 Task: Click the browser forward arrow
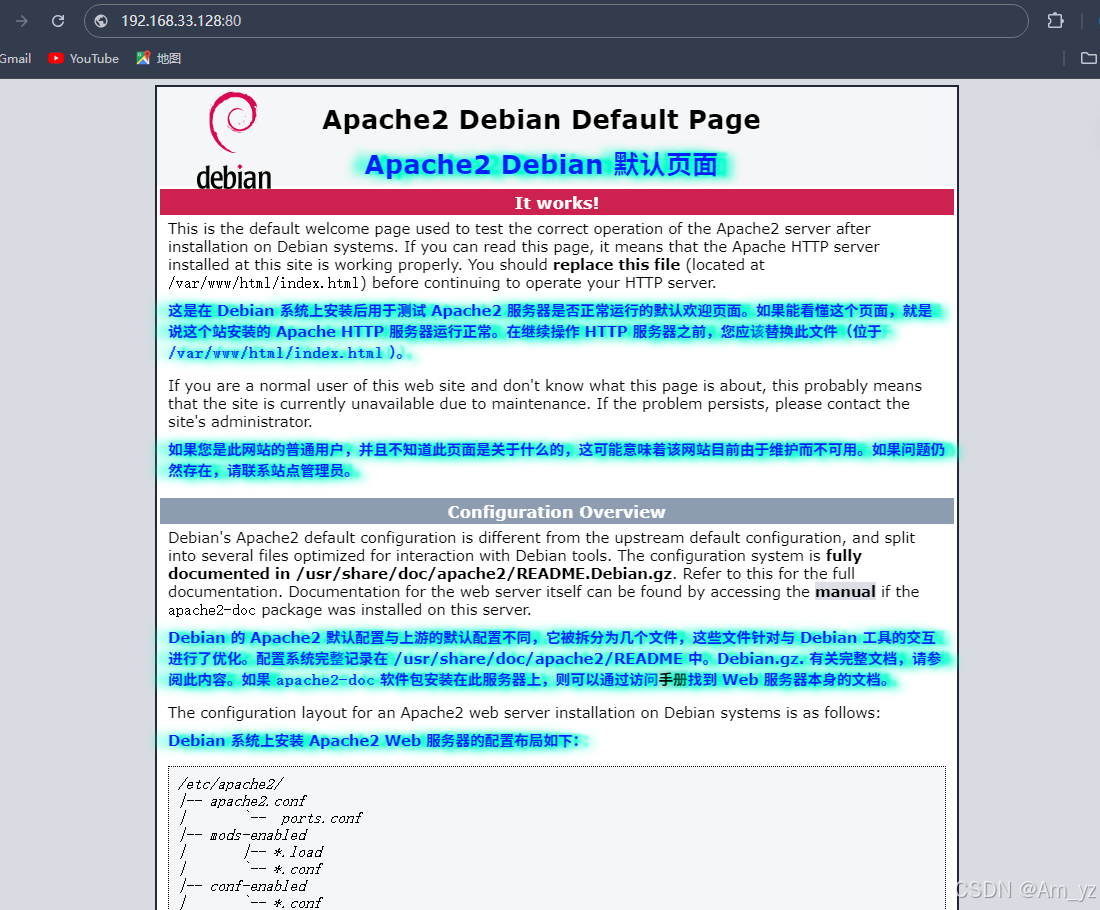[22, 21]
